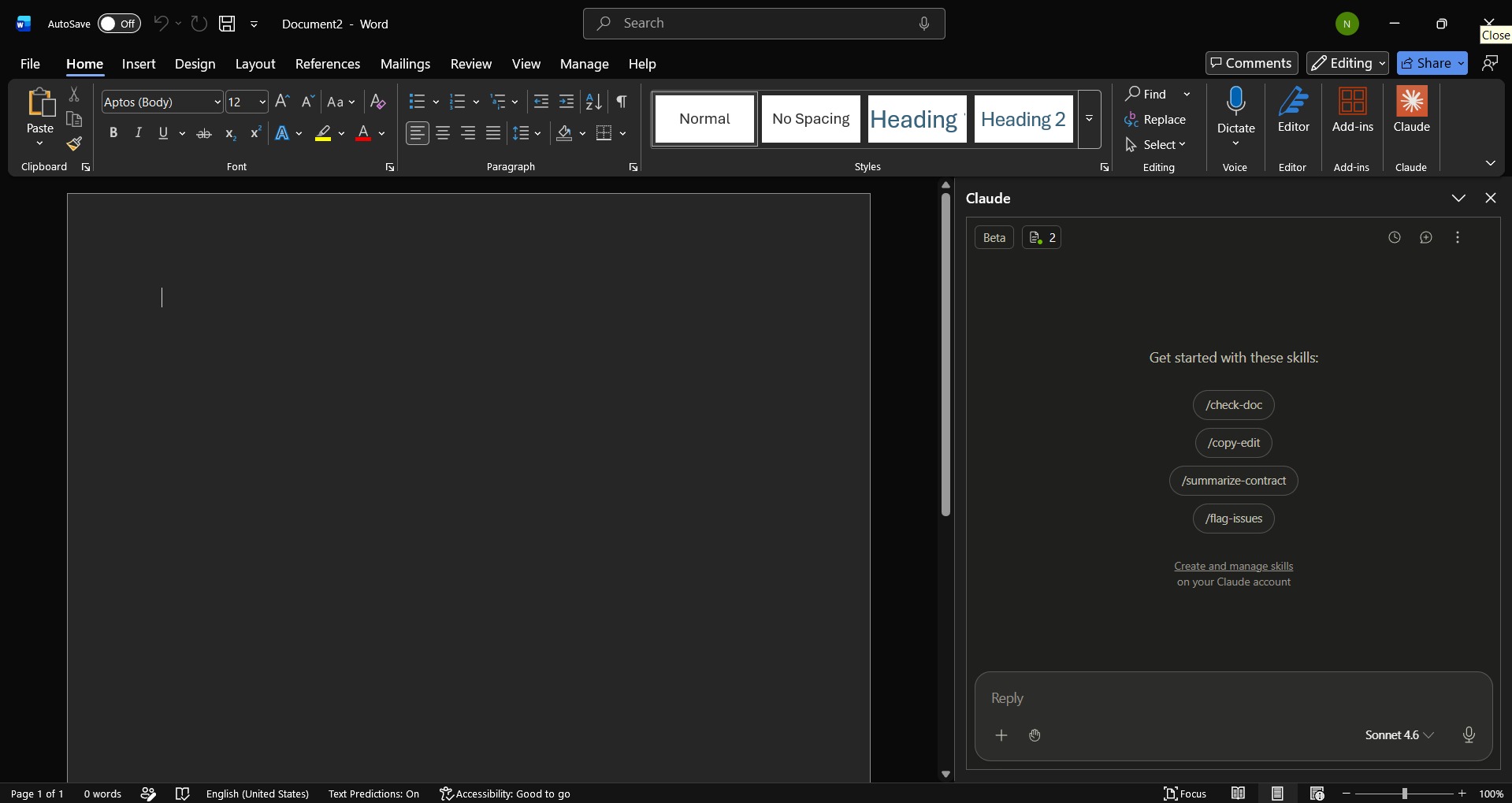Toggle show paragraph marks
Image resolution: width=1512 pixels, height=803 pixels.
pos(622,102)
